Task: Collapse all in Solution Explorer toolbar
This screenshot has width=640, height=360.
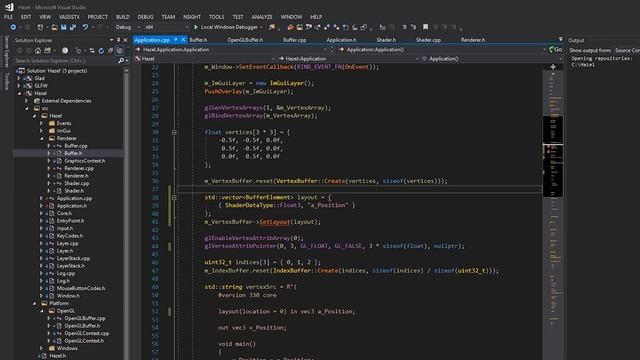Action: (110, 51)
